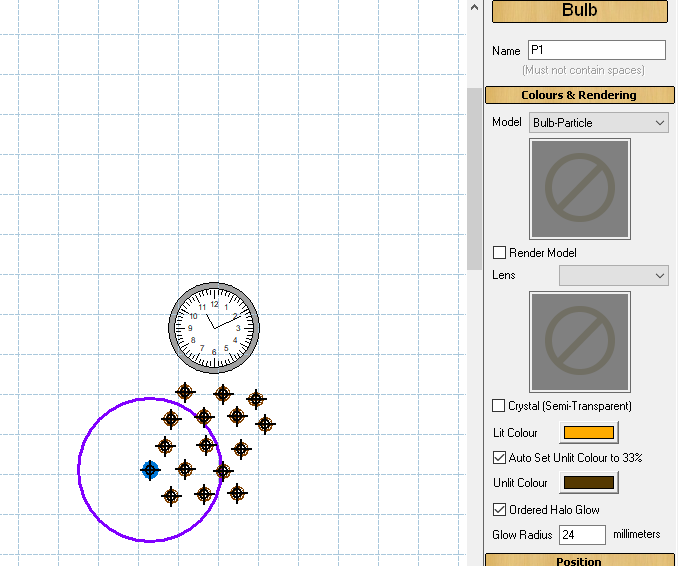Open the Model dropdown showing Bulb-Particle
Viewport: 678px width, 566px height.
click(599, 123)
